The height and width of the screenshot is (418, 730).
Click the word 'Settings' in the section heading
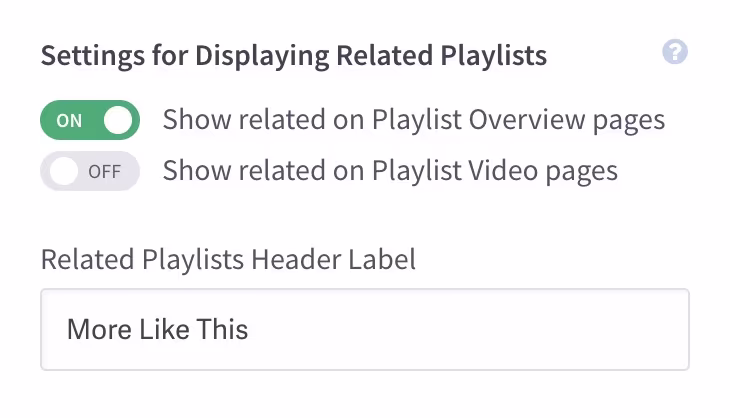click(93, 56)
